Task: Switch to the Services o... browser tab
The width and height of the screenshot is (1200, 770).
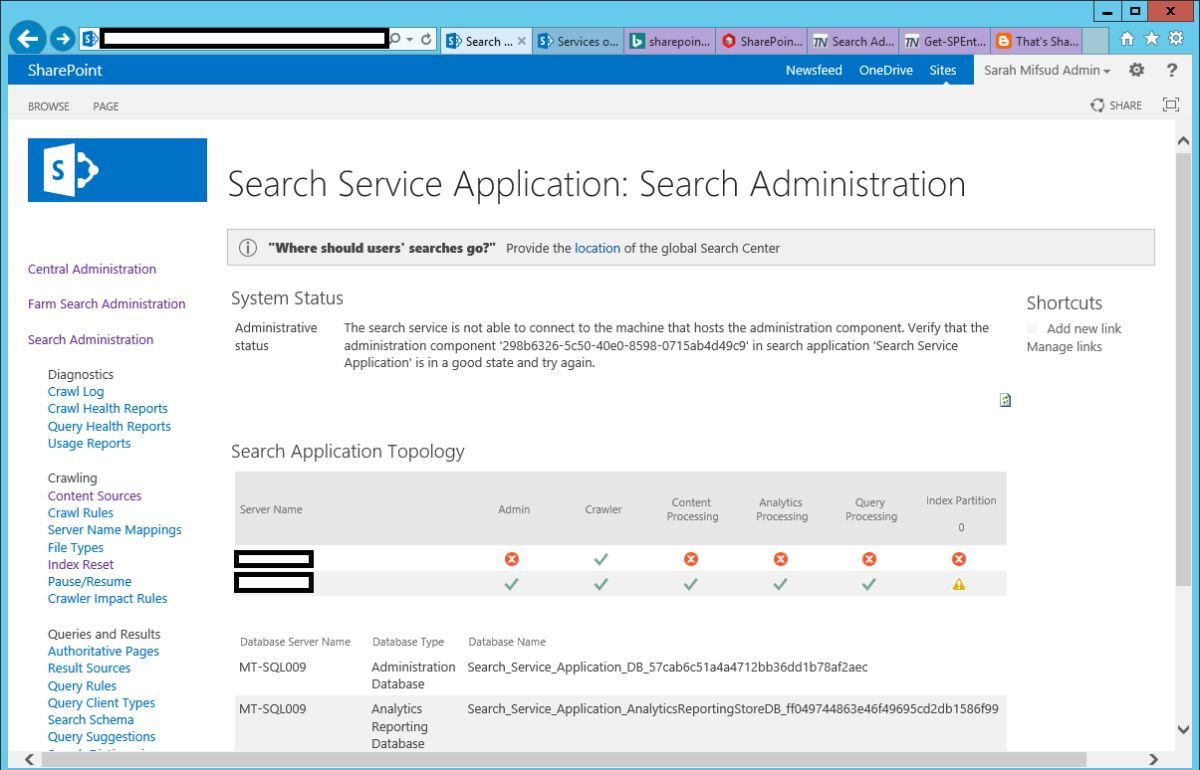Action: point(578,41)
